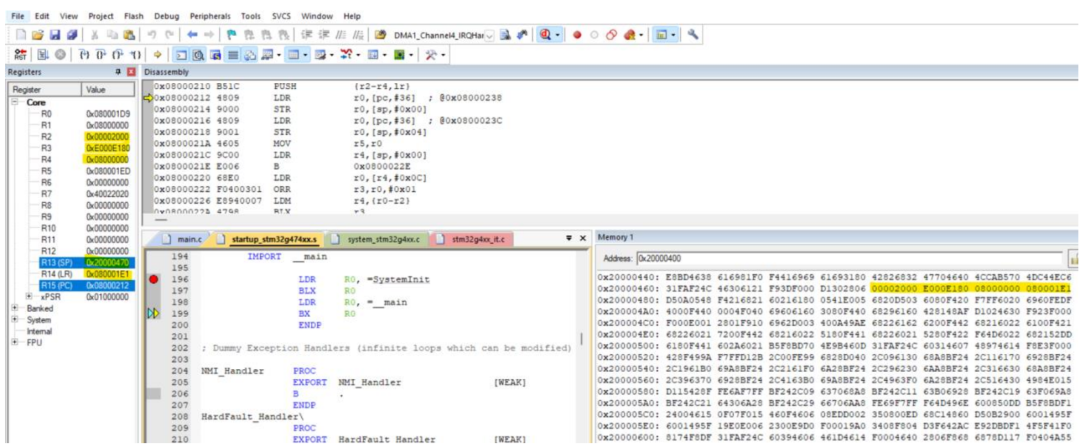1080x447 pixels.
Task: Click the Step Out icon
Action: pyautogui.click(x=117, y=54)
